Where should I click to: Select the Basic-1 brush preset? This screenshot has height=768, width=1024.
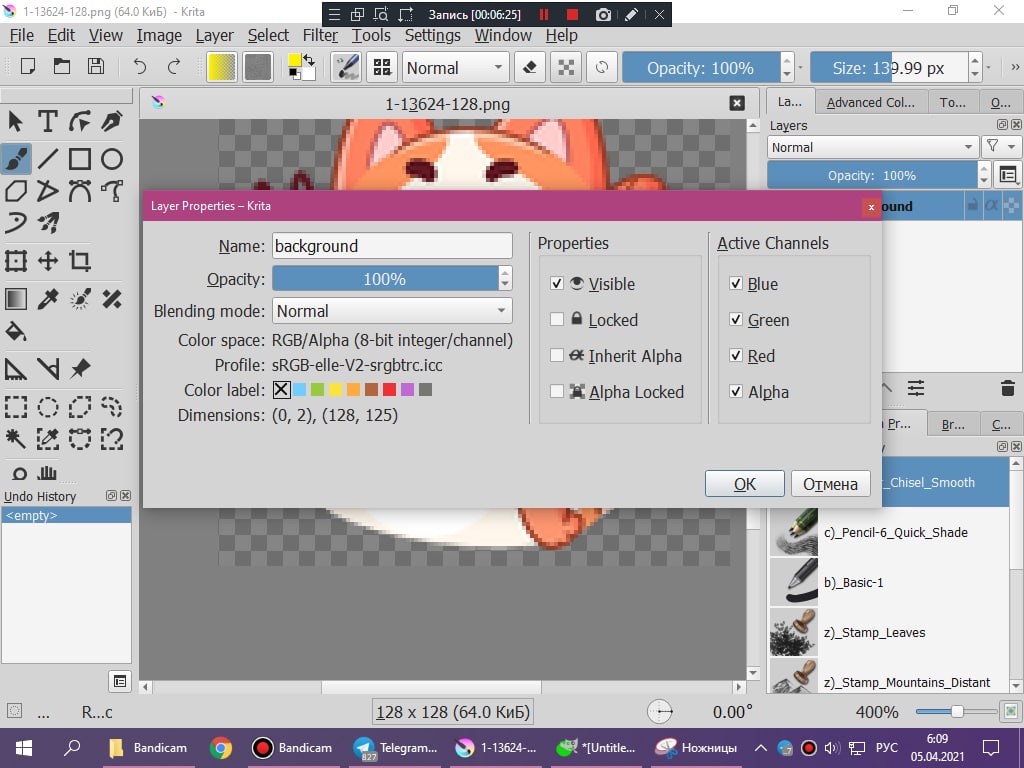(x=889, y=582)
